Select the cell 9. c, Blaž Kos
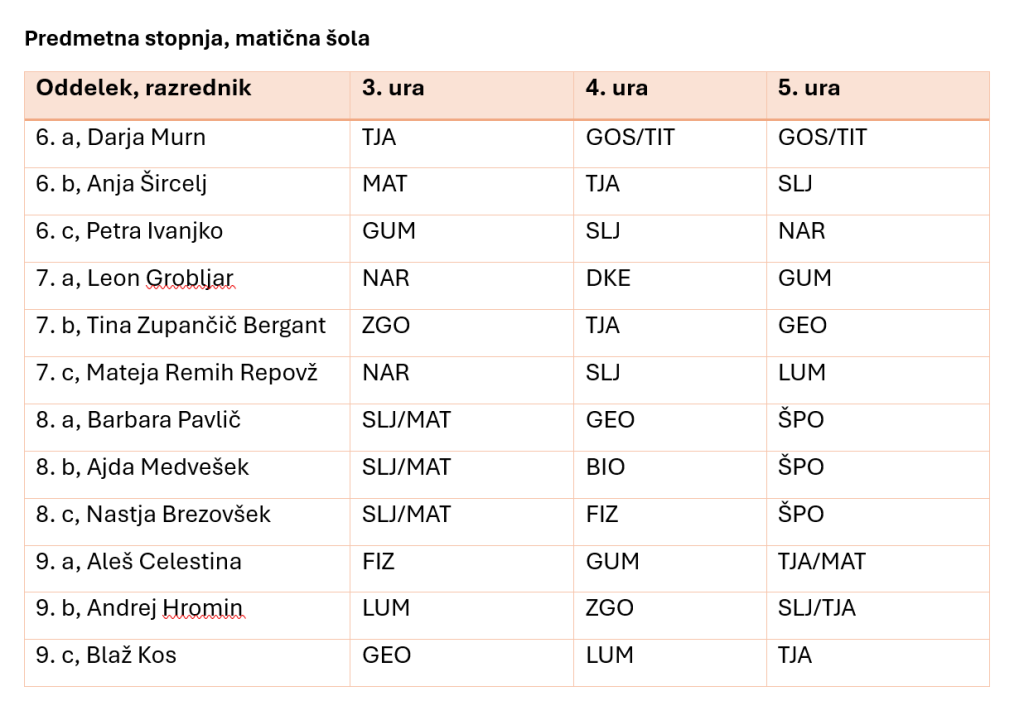Image resolution: width=1024 pixels, height=706 pixels. click(x=187, y=662)
